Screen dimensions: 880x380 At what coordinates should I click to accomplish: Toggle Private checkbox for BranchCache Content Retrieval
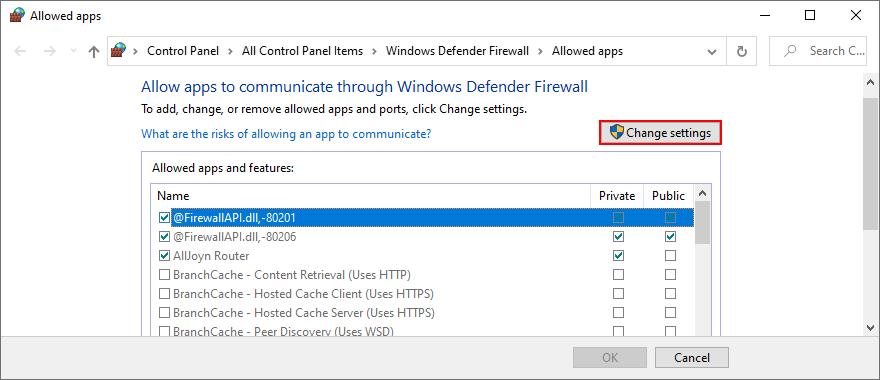pyautogui.click(x=618, y=275)
